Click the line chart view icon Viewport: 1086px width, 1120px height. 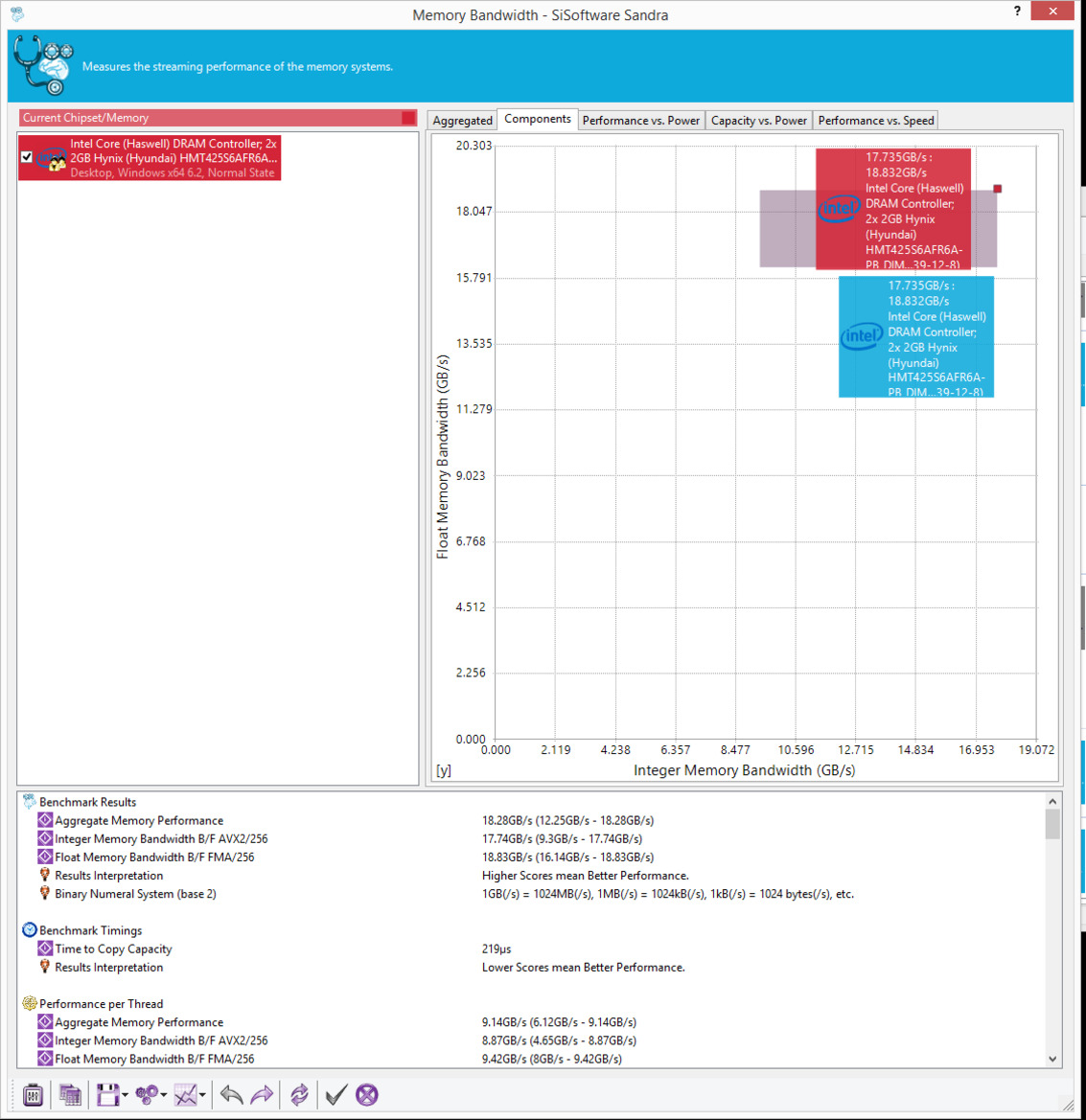pos(185,1094)
